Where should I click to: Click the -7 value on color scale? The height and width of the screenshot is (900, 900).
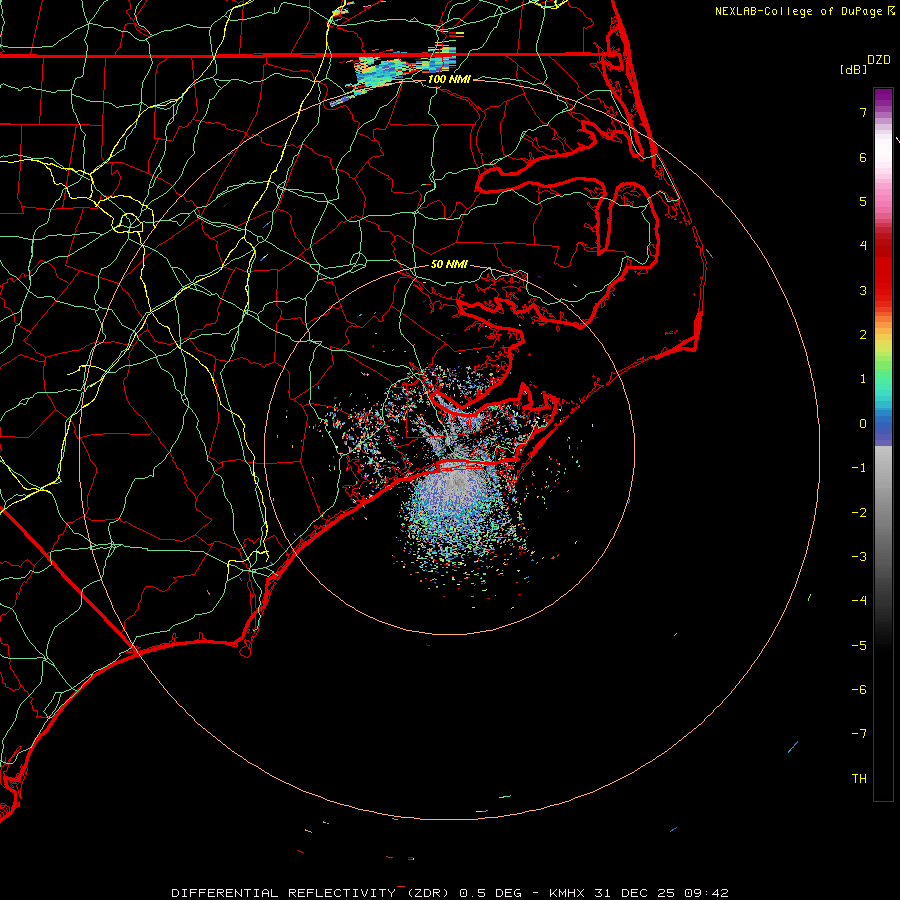(859, 734)
